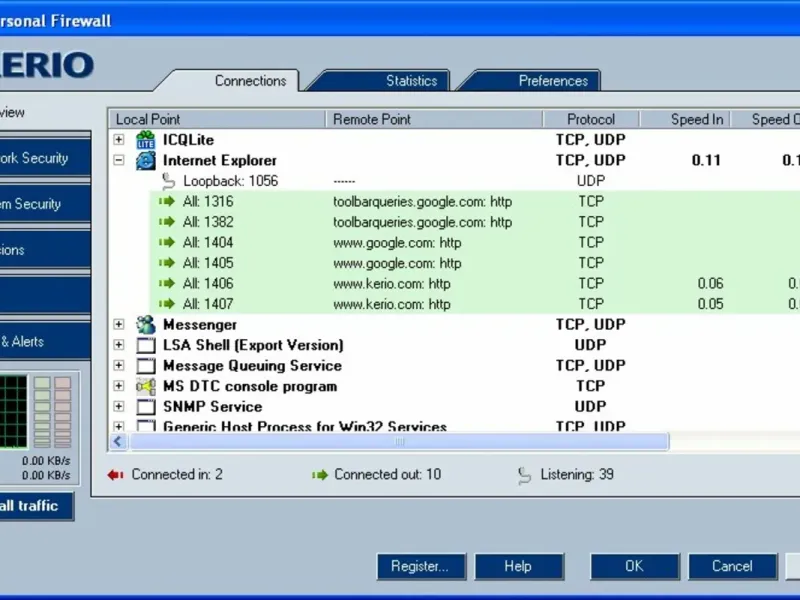Click the outgoing arrow icon for All: 1406
Viewport: 800px width, 600px height.
point(167,283)
